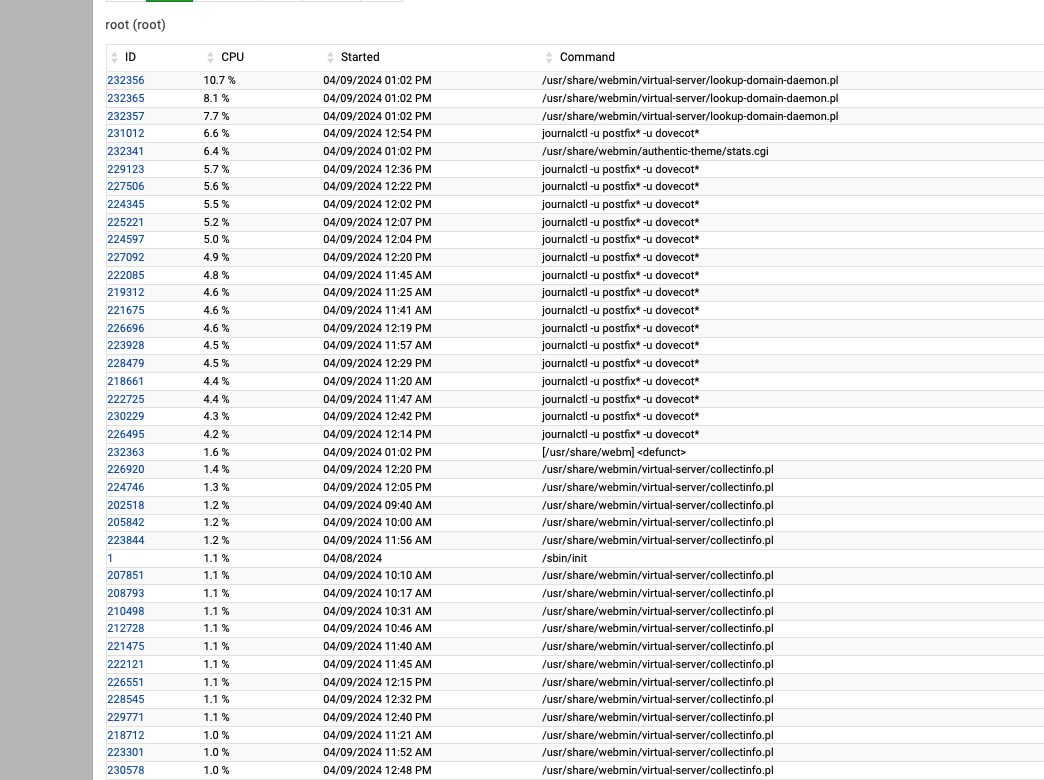Sort table by CPU column arrows

[x=210, y=58]
